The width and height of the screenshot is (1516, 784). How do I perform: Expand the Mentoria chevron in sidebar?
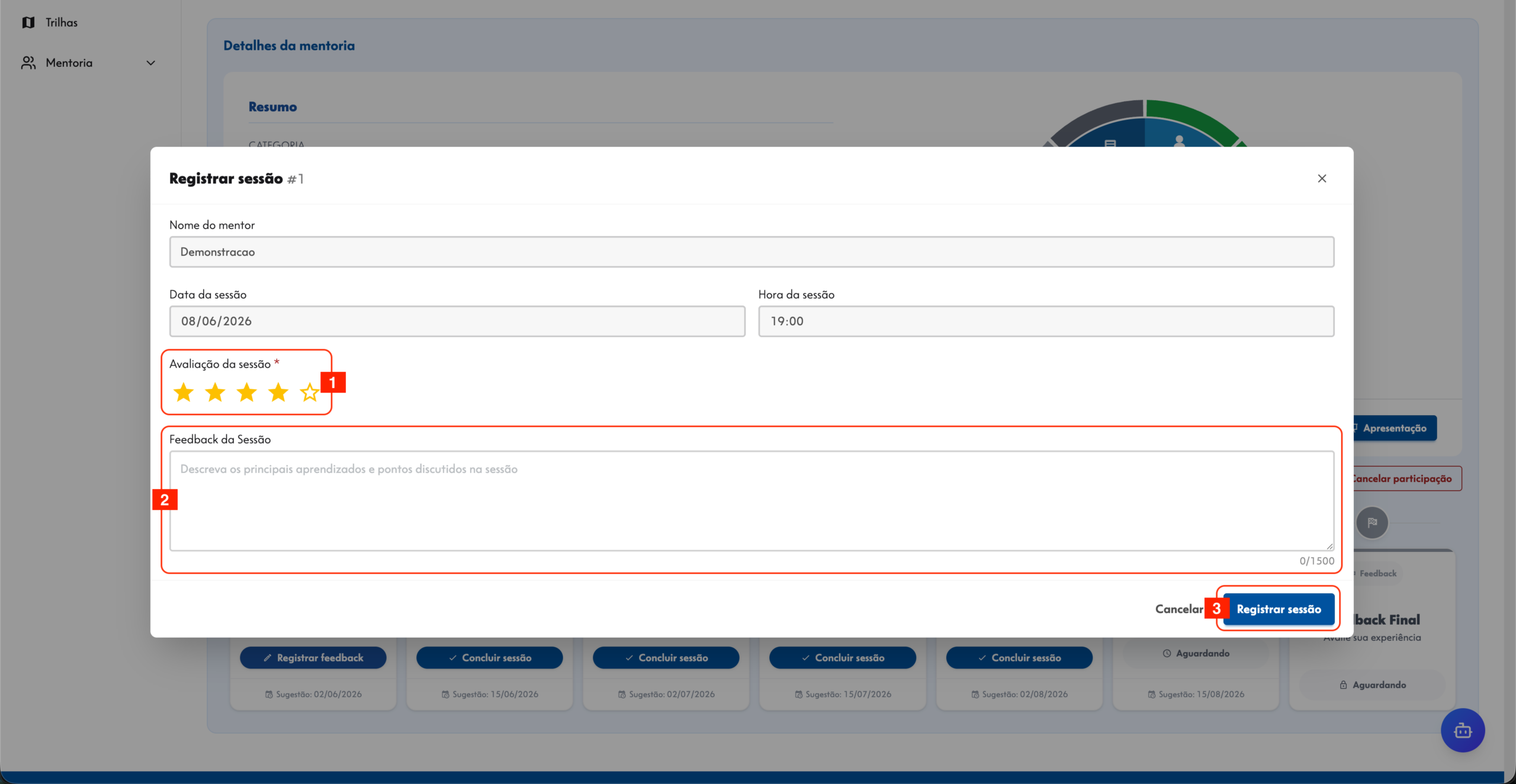click(x=151, y=63)
